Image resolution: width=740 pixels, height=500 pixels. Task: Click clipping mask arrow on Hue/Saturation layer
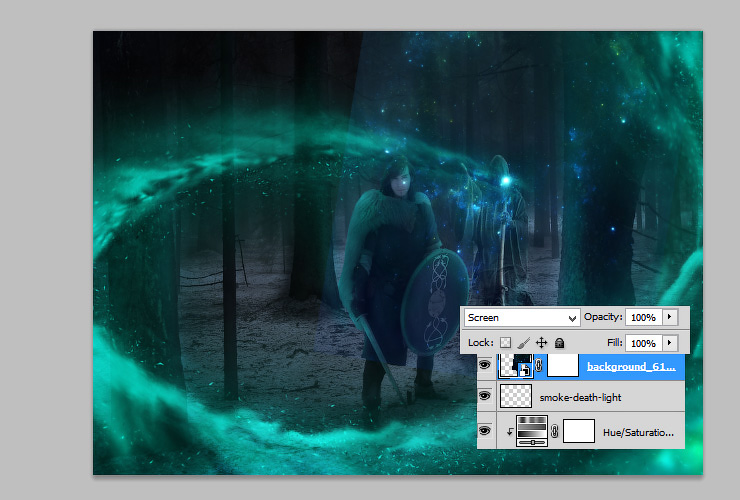(x=510, y=431)
